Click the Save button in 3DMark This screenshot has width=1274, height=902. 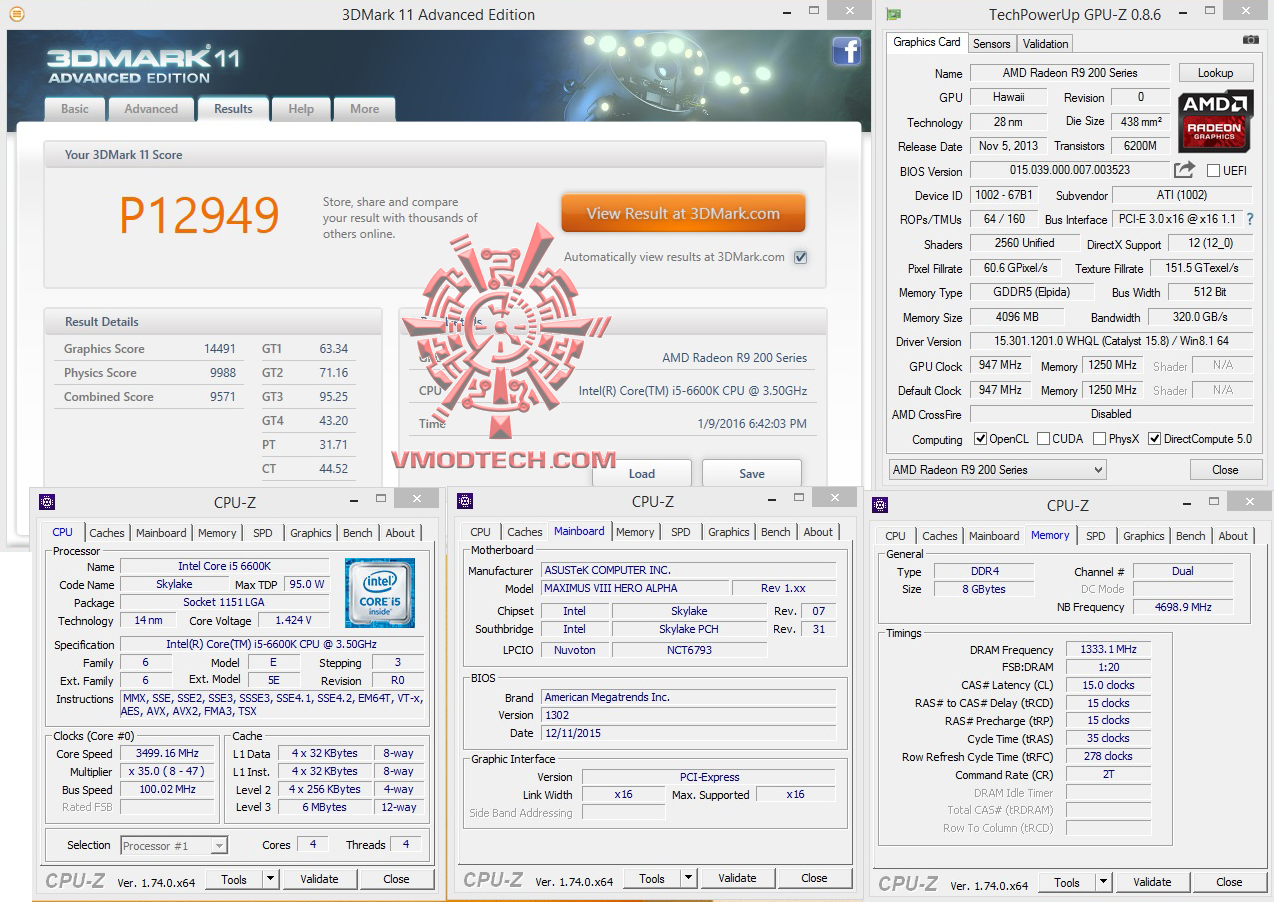pos(752,474)
